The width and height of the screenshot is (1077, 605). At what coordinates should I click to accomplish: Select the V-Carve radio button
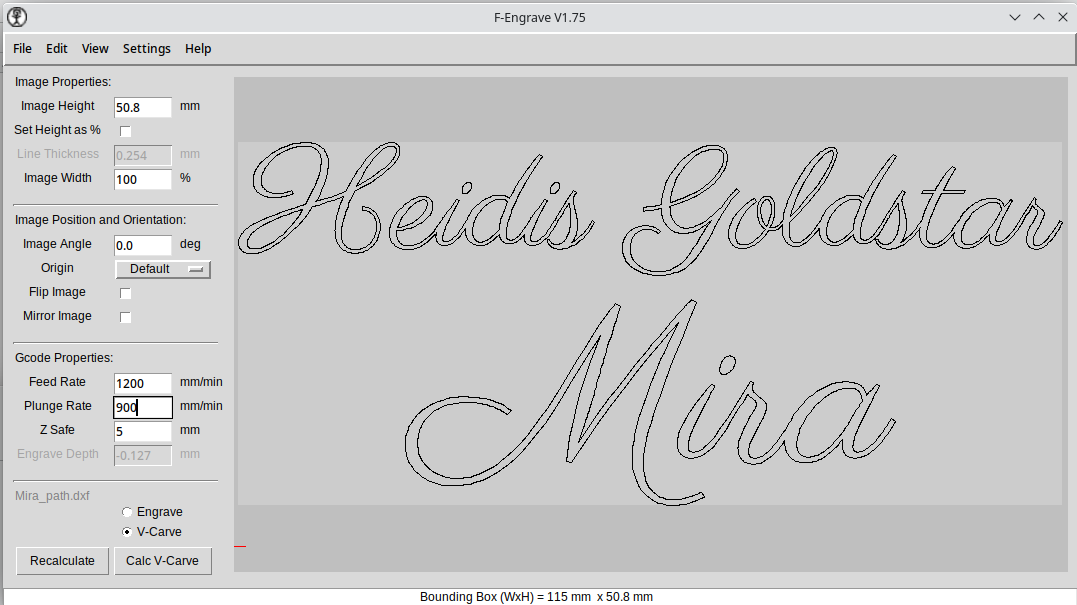127,533
